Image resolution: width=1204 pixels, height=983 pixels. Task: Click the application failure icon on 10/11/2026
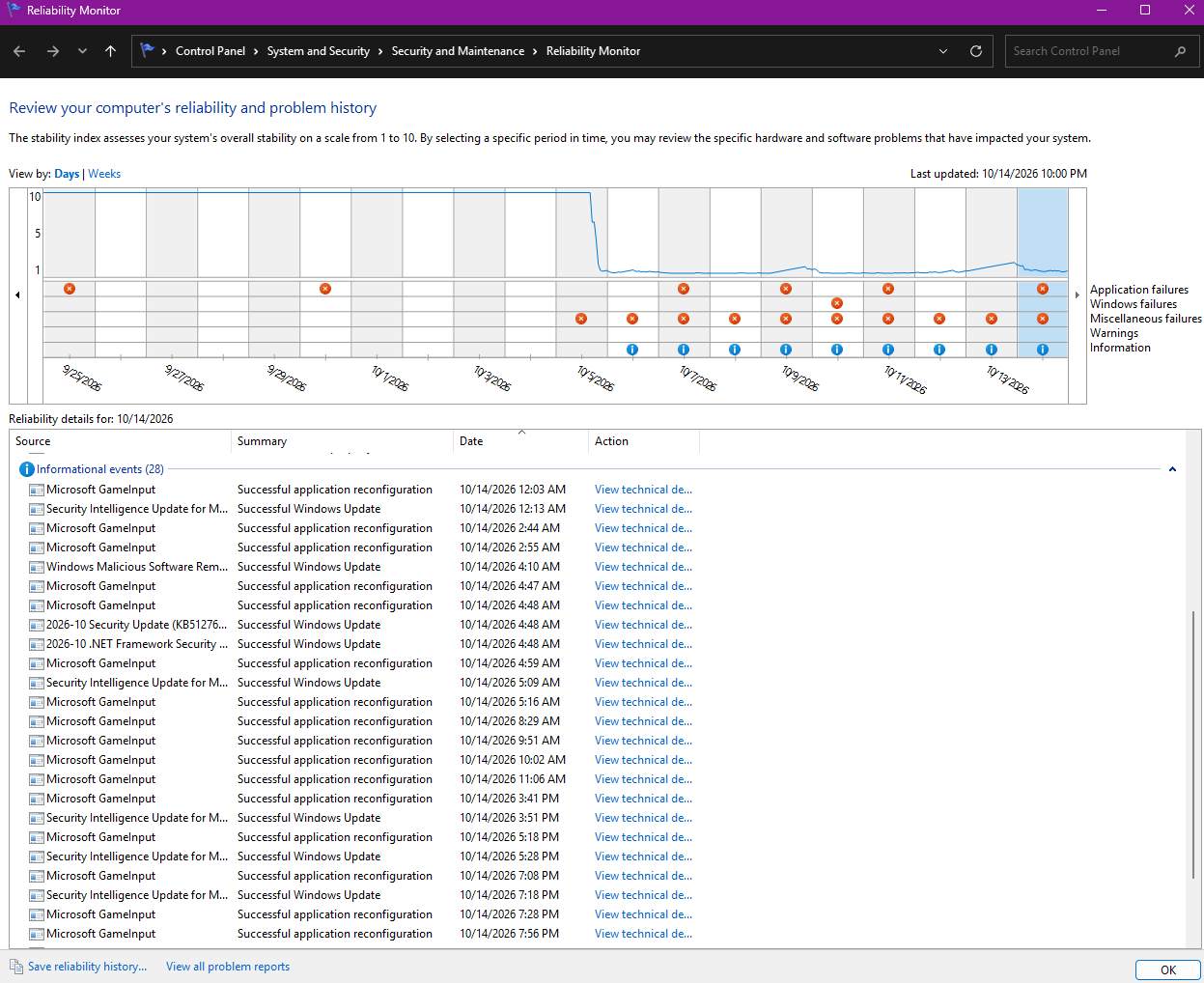click(x=888, y=289)
